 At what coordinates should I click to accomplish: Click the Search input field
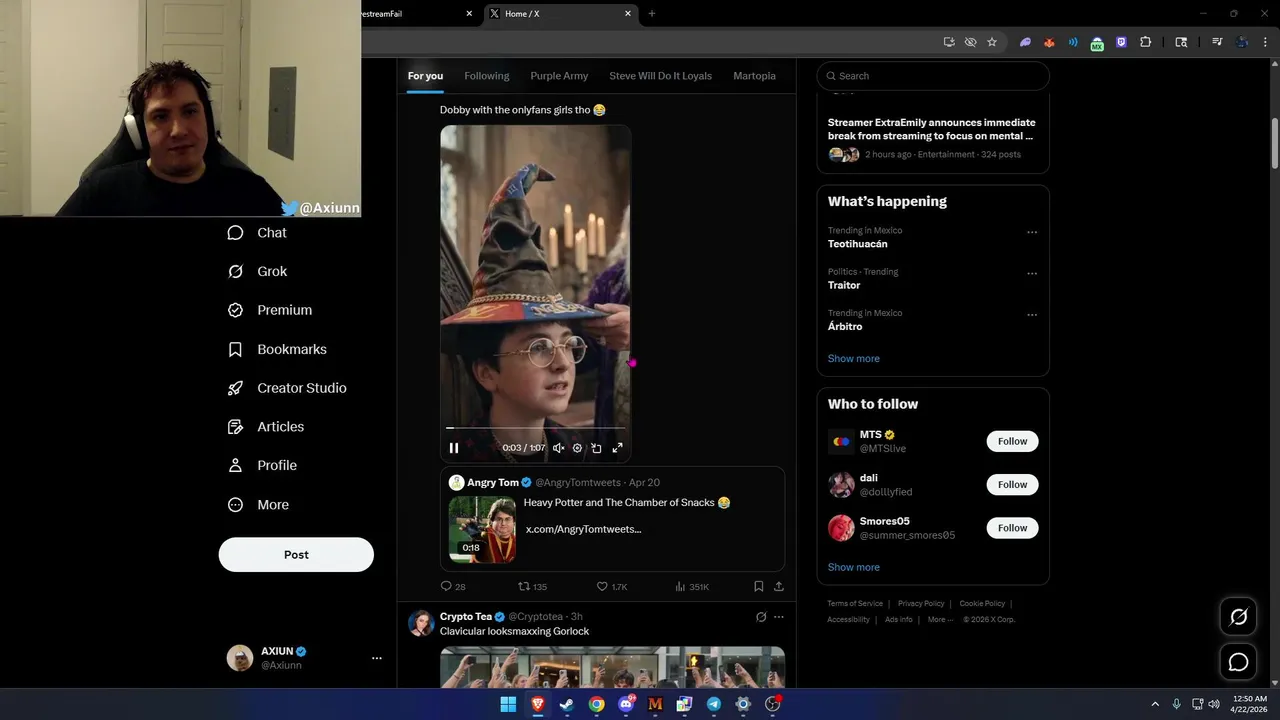(x=933, y=76)
